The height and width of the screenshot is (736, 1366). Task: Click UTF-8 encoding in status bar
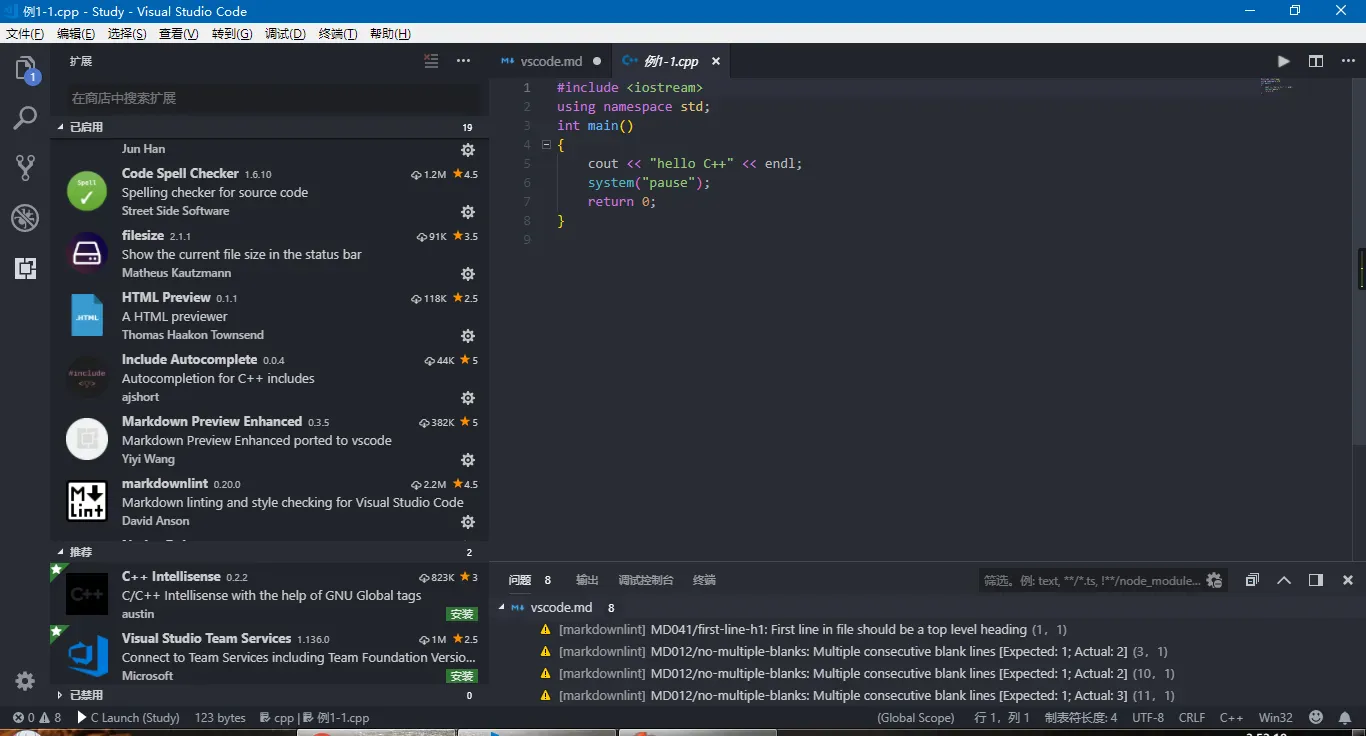point(1147,717)
